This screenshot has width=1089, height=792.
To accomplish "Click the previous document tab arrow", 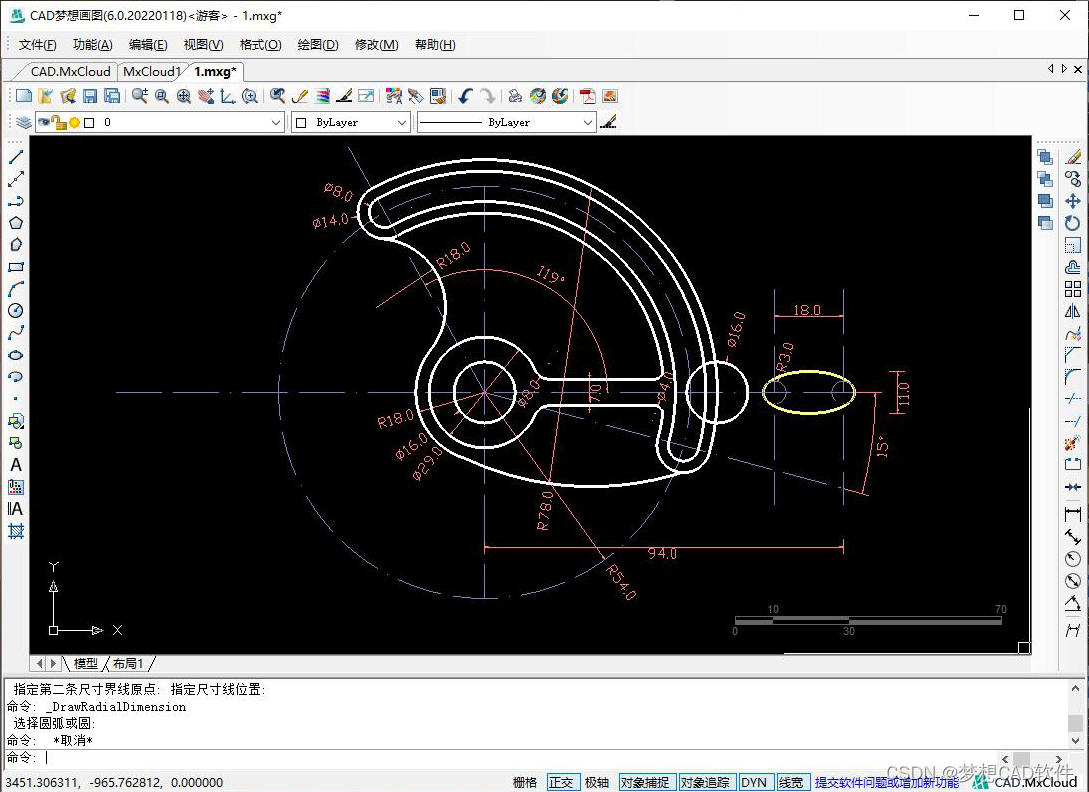I will click(1050, 69).
